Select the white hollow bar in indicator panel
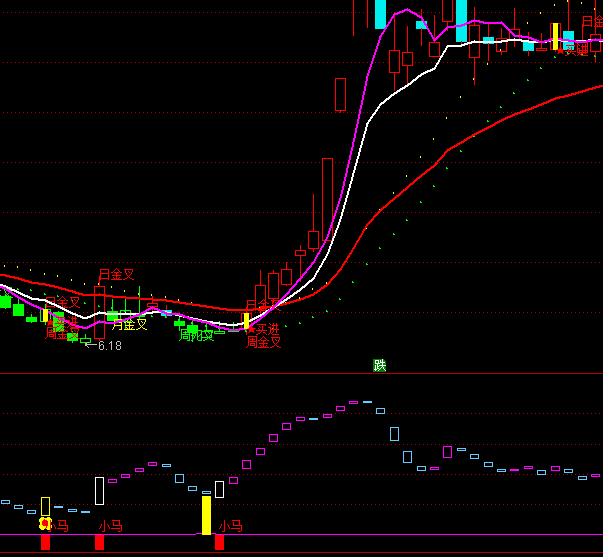The image size is (603, 557). coord(99,491)
